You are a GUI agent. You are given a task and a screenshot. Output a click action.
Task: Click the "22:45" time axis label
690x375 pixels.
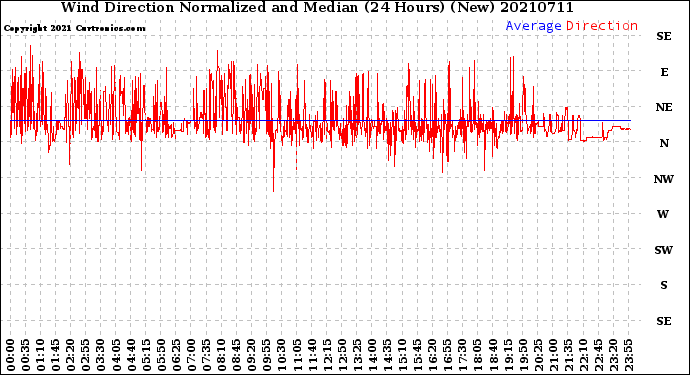598,355
